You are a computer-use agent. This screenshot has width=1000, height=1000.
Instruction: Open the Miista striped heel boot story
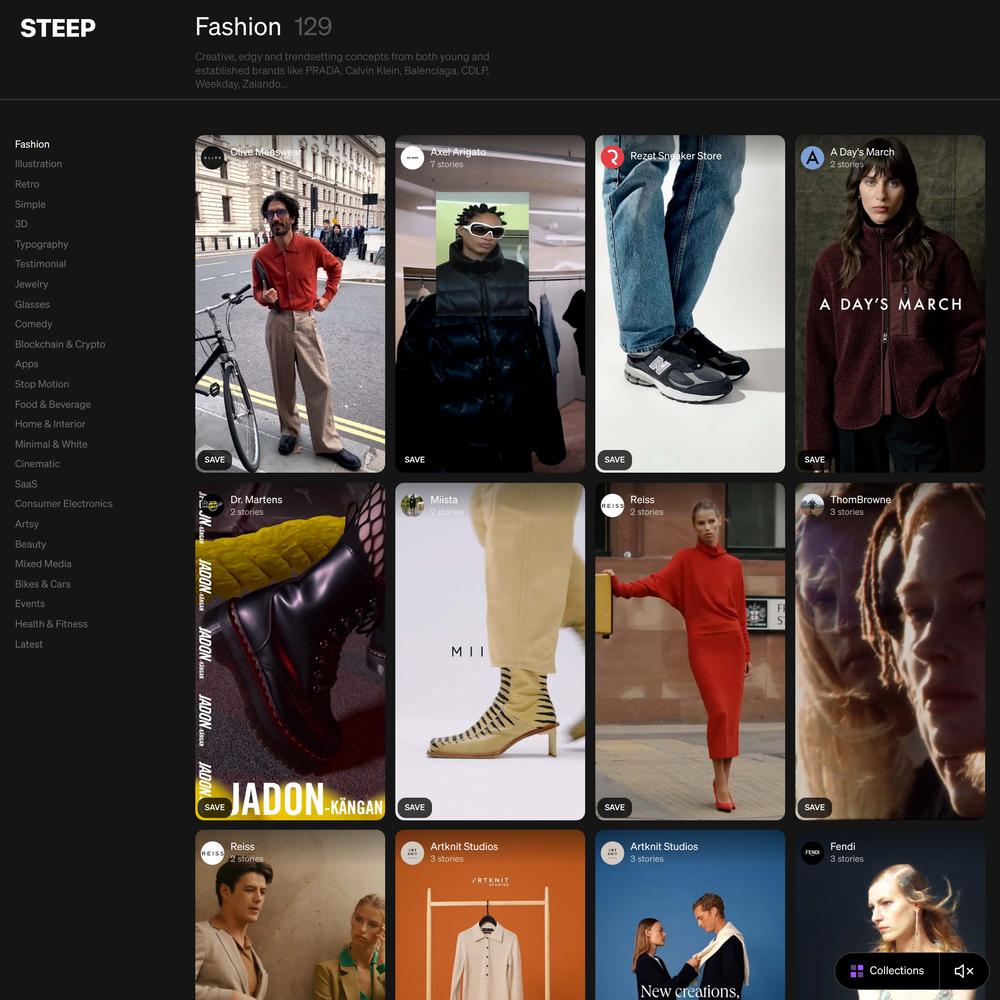490,651
